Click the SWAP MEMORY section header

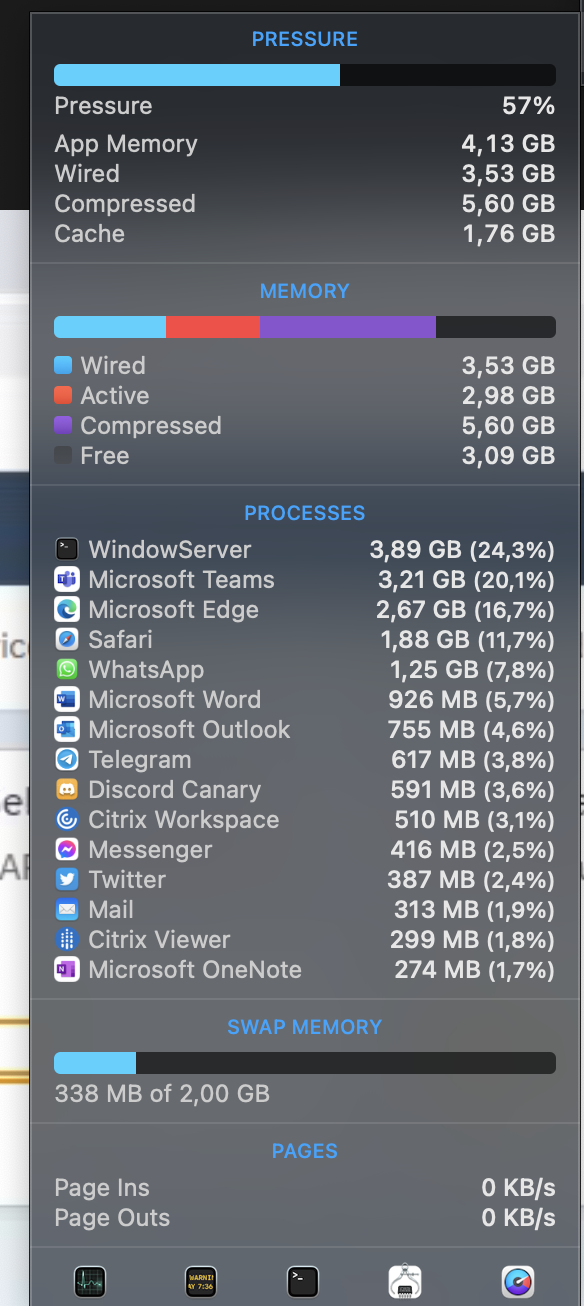pos(305,1027)
